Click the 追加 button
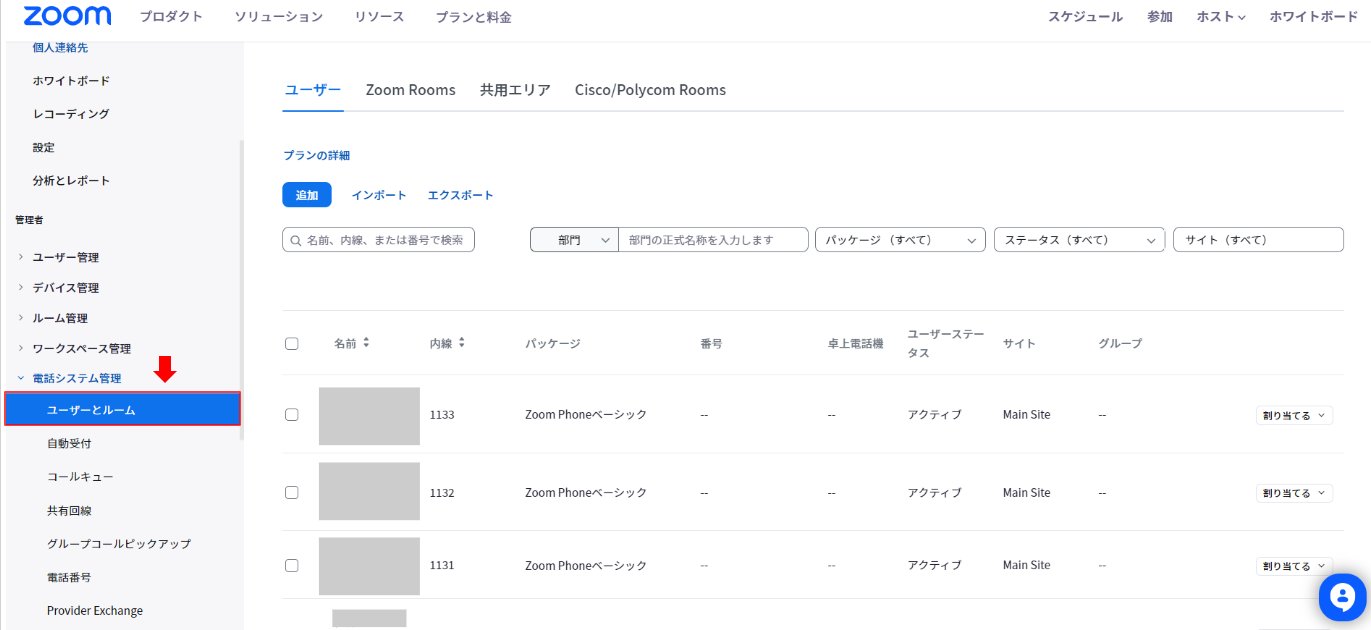Viewport: 1371px width, 630px height. 307,195
